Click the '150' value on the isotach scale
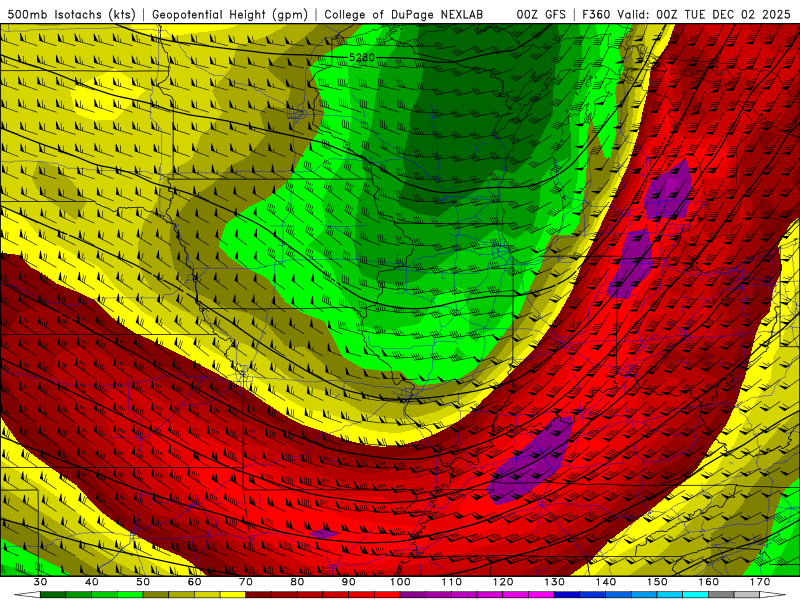 tap(657, 582)
